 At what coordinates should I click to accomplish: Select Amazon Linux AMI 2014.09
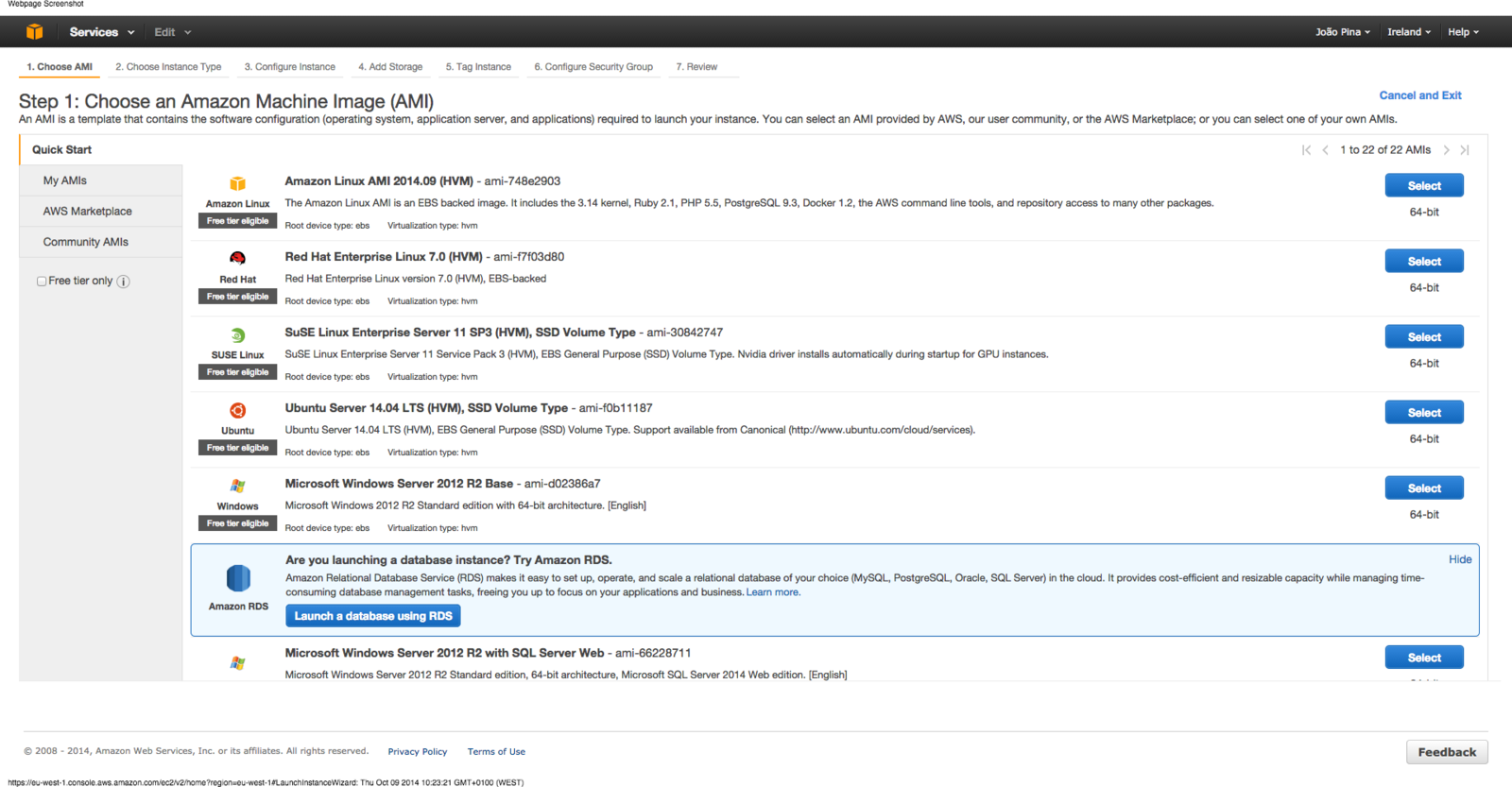(1424, 186)
